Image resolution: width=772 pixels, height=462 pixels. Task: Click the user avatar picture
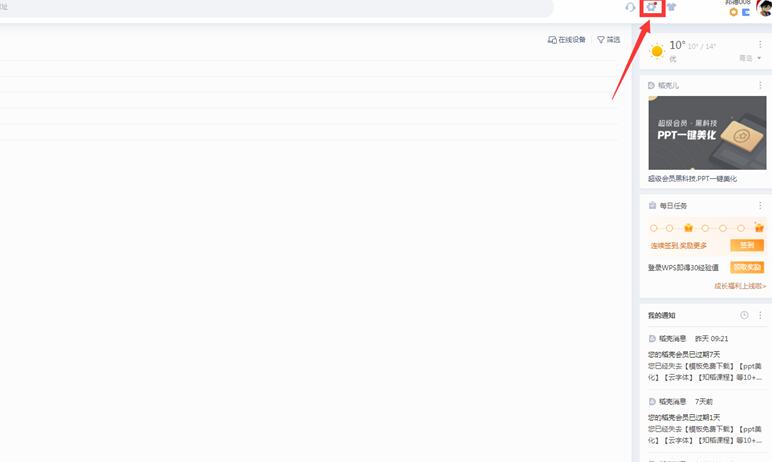pyautogui.click(x=765, y=7)
